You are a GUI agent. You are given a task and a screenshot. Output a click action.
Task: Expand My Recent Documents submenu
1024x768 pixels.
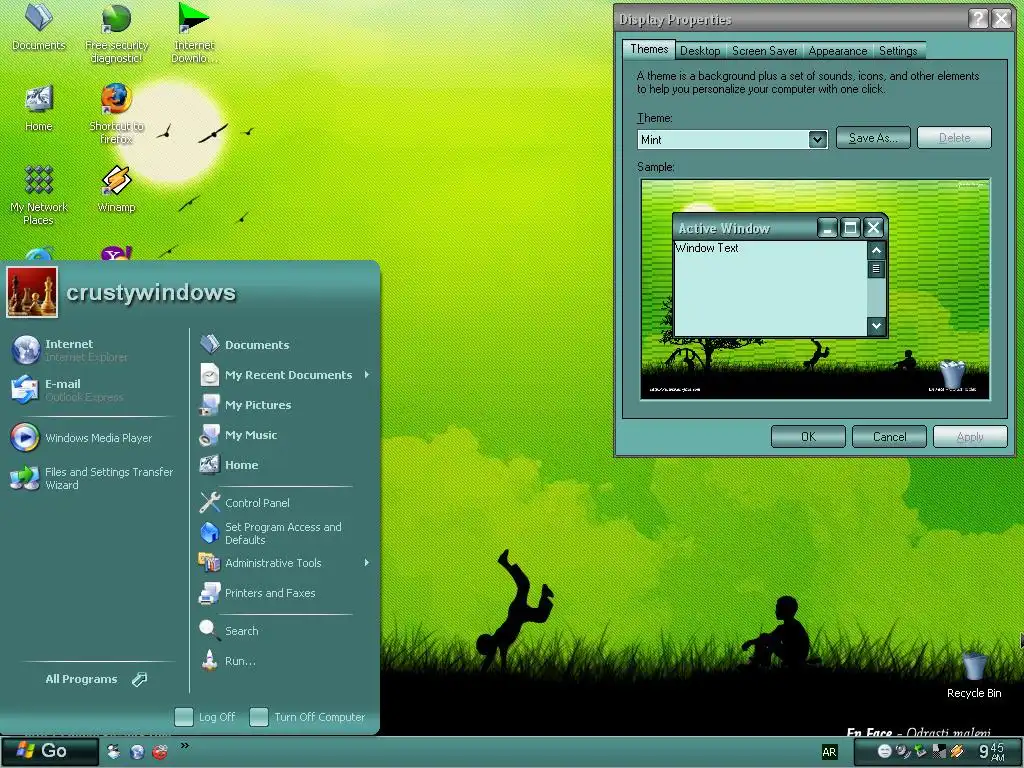pos(285,375)
